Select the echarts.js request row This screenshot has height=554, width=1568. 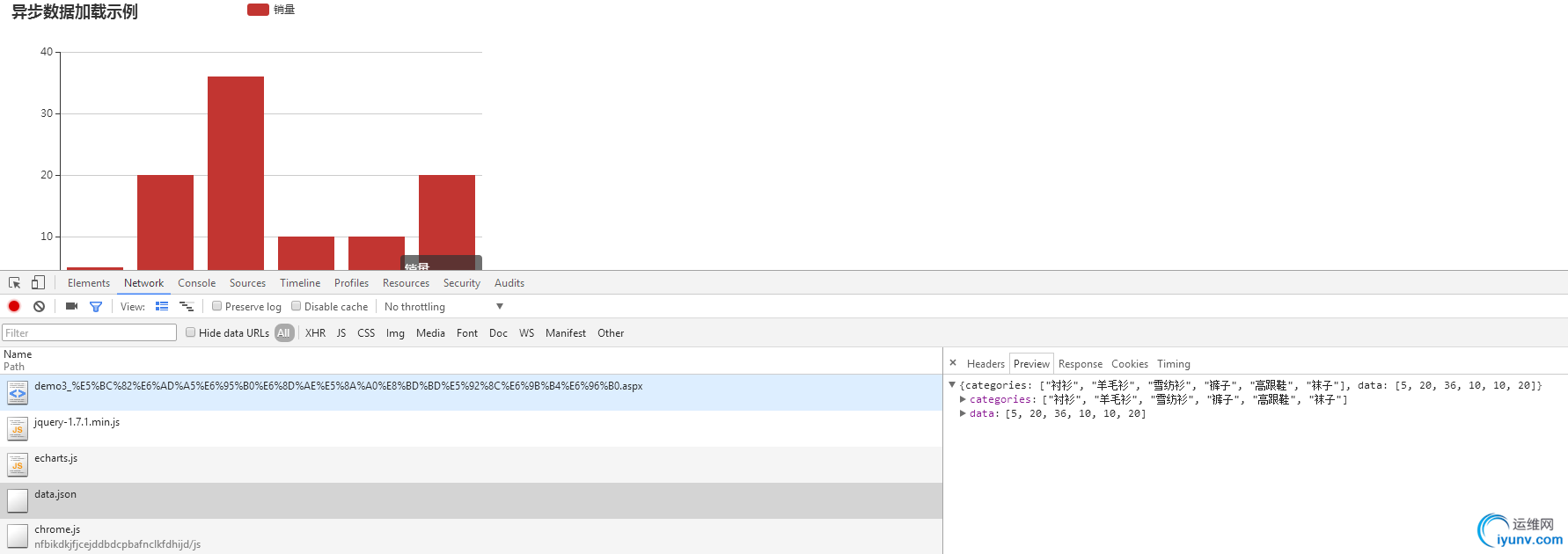coord(471,464)
